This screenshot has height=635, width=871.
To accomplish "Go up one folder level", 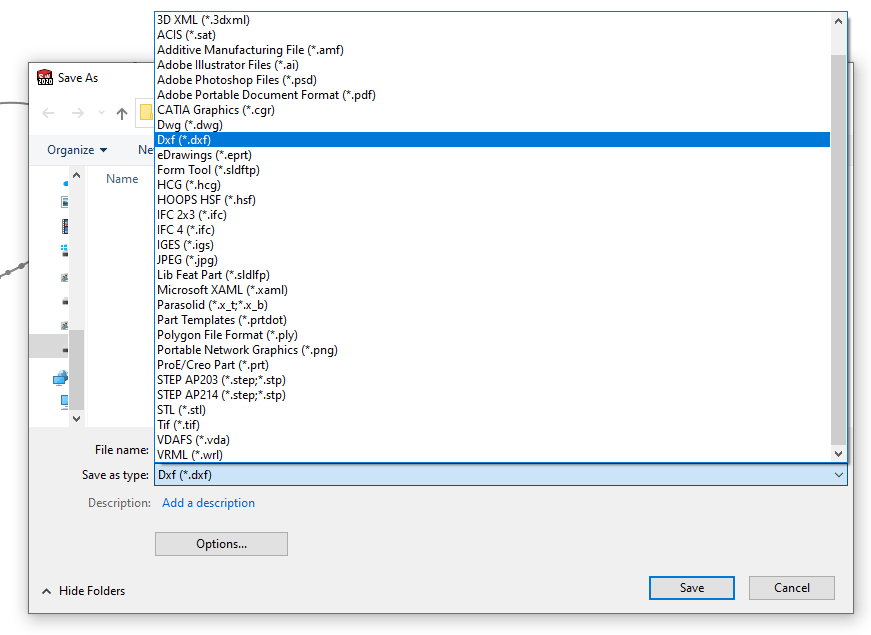I will 122,113.
